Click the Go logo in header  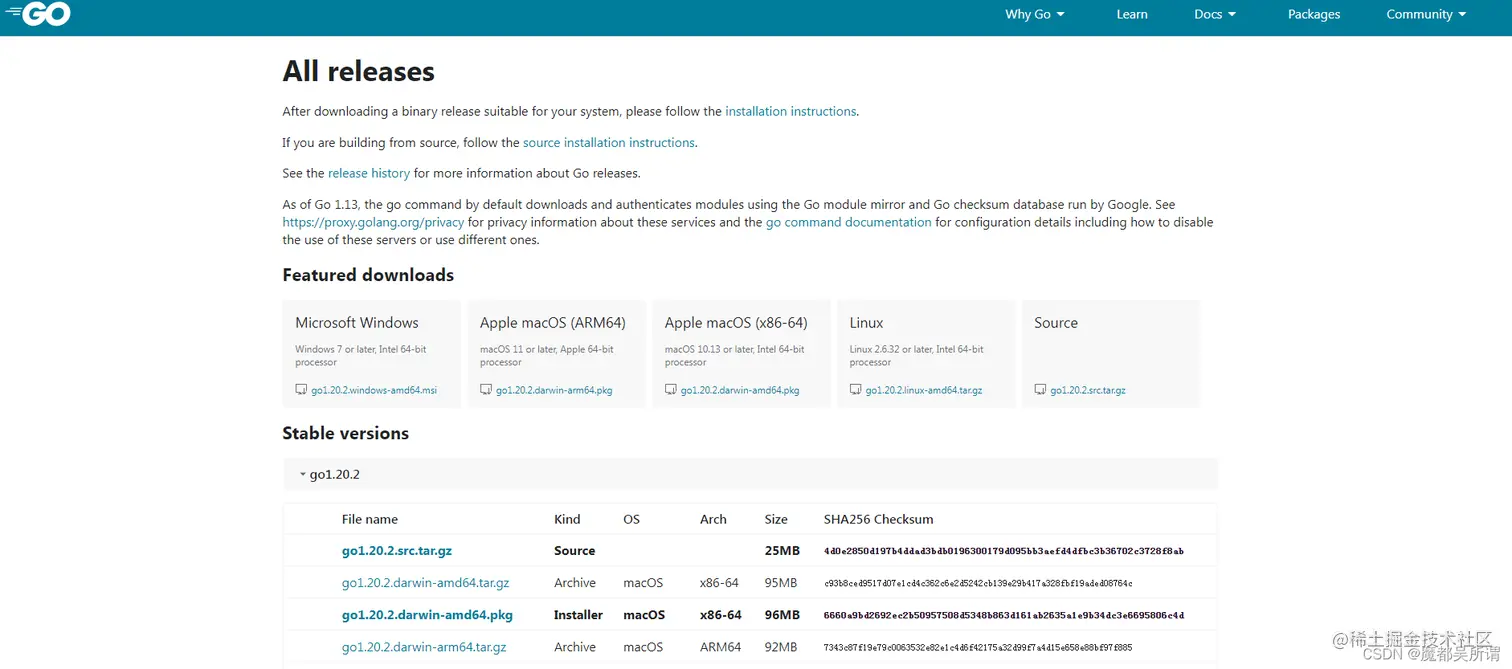(x=38, y=12)
